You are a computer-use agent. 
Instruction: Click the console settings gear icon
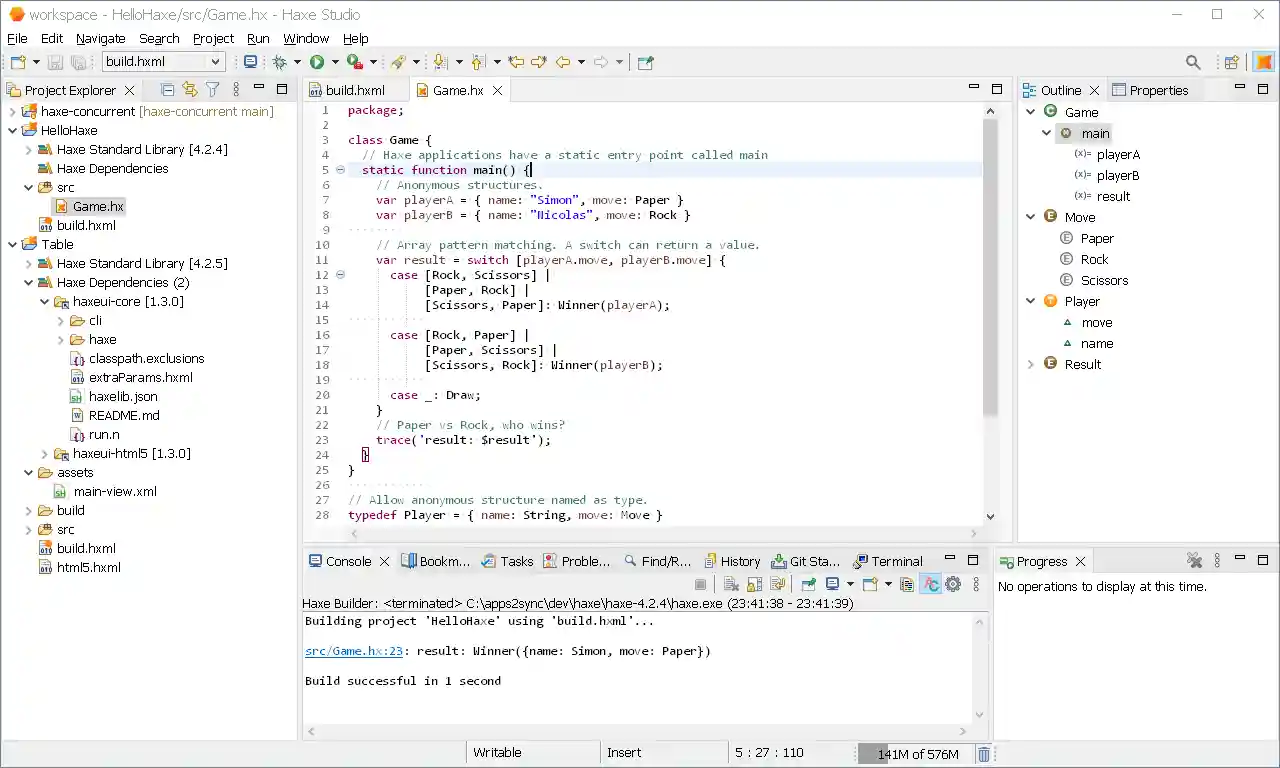coord(953,585)
